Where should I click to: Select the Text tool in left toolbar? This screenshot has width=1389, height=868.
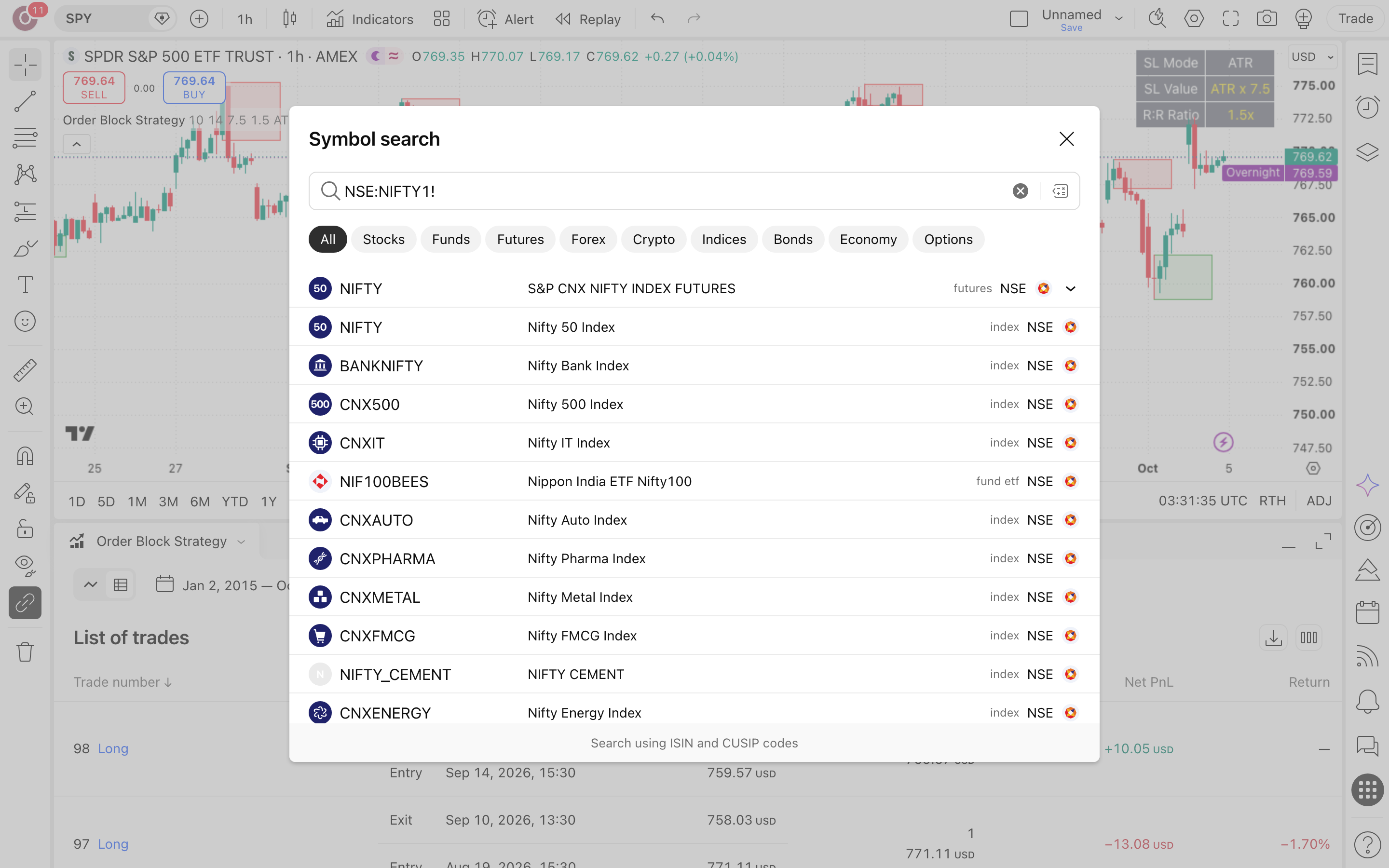click(25, 285)
